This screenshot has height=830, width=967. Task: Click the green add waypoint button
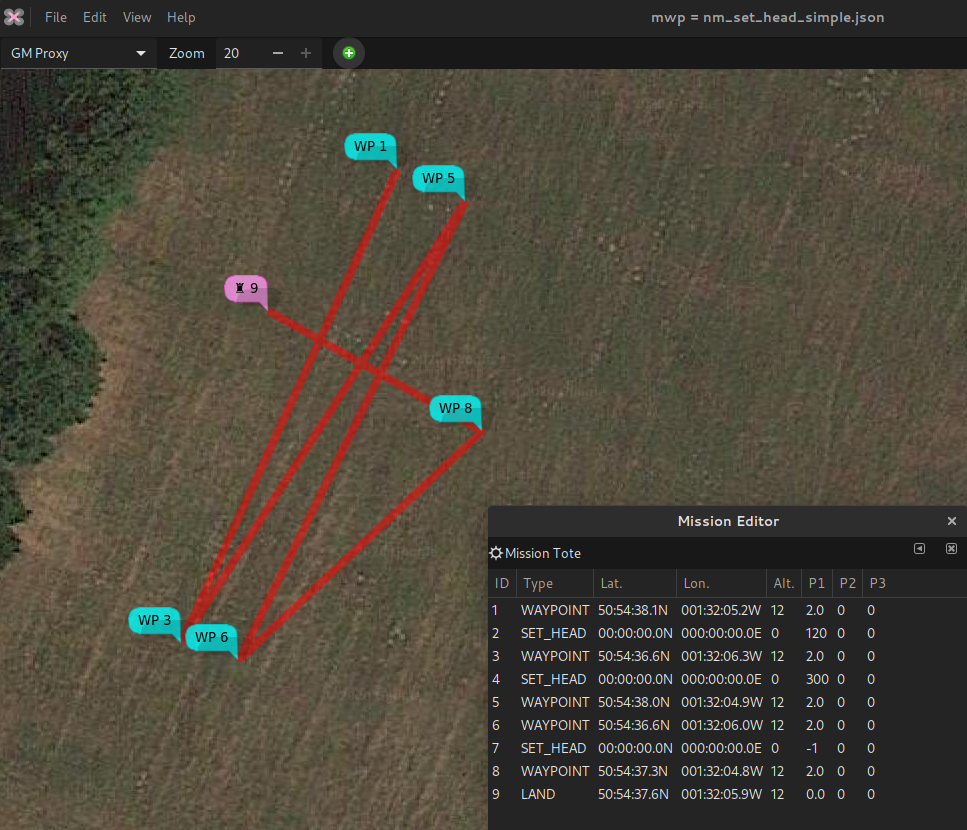click(x=349, y=53)
